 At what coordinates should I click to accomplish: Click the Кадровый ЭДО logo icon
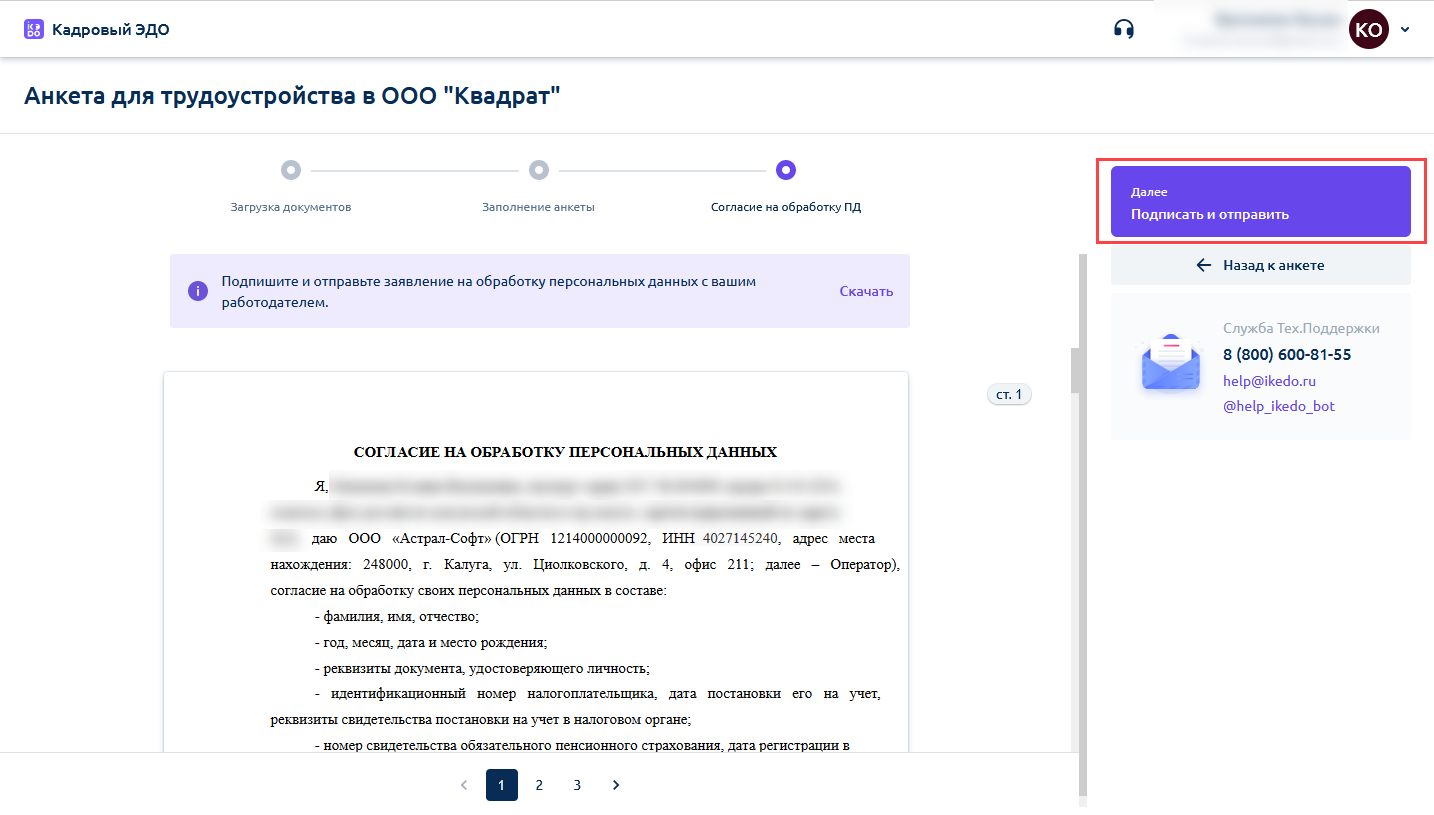click(x=34, y=29)
